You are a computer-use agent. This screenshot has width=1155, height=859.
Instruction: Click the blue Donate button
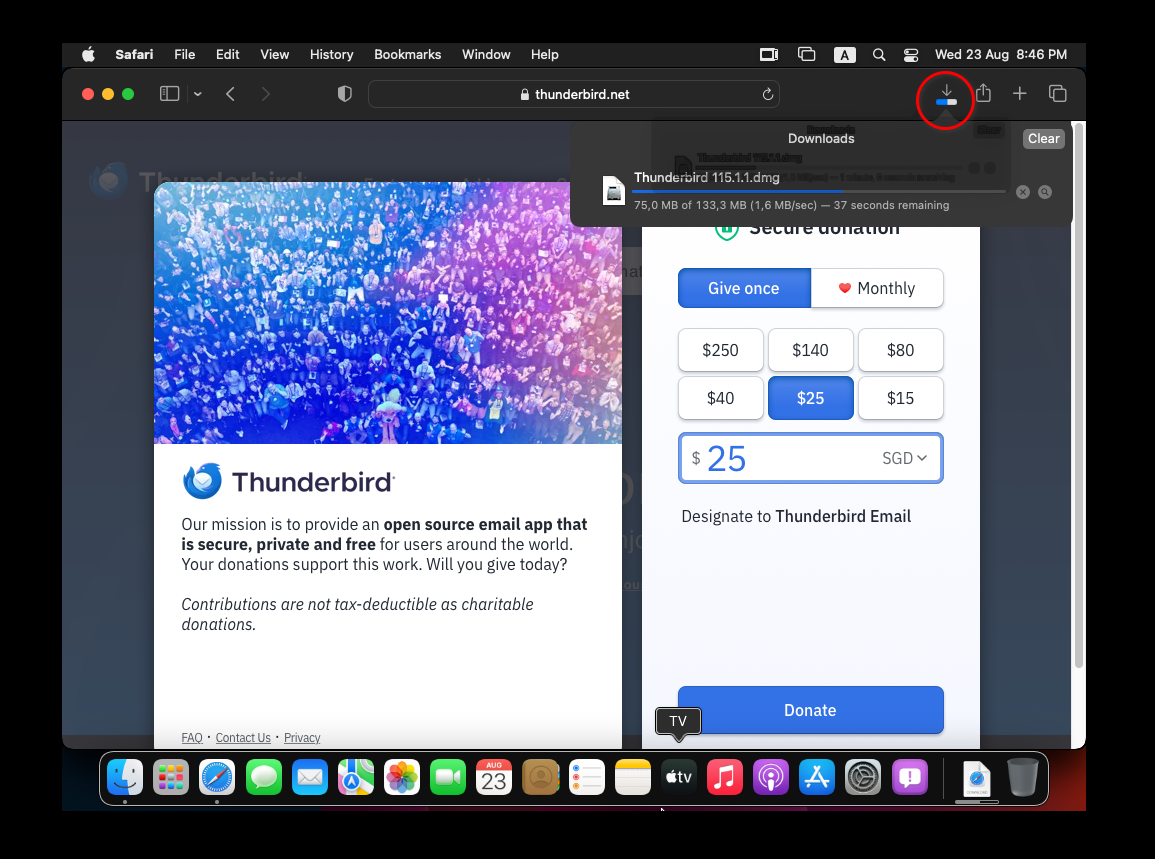[x=810, y=710]
